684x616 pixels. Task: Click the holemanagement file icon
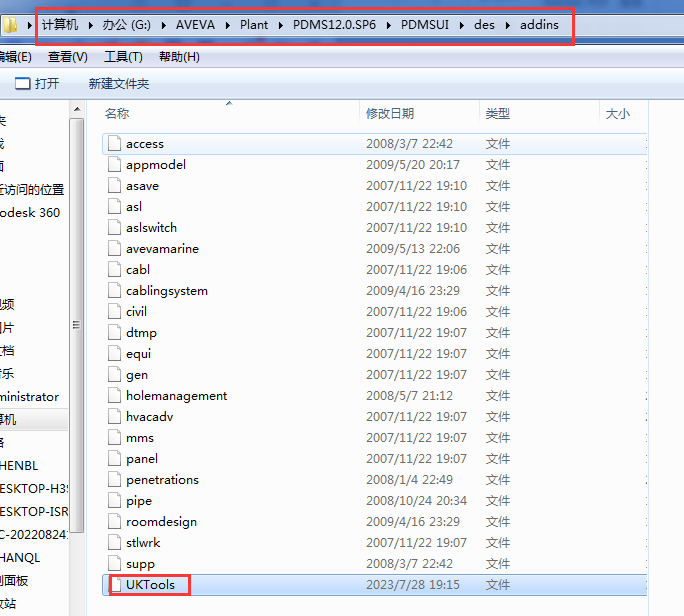coord(114,396)
